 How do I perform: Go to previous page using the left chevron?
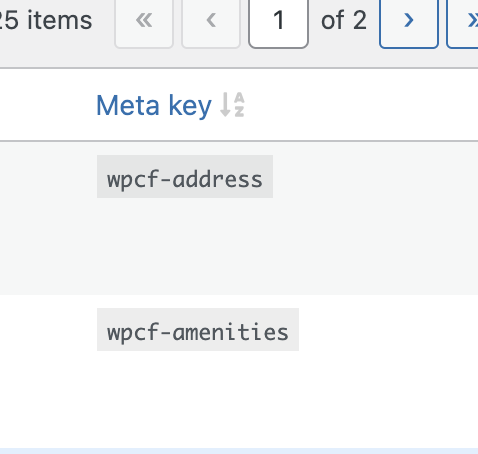tap(211, 21)
